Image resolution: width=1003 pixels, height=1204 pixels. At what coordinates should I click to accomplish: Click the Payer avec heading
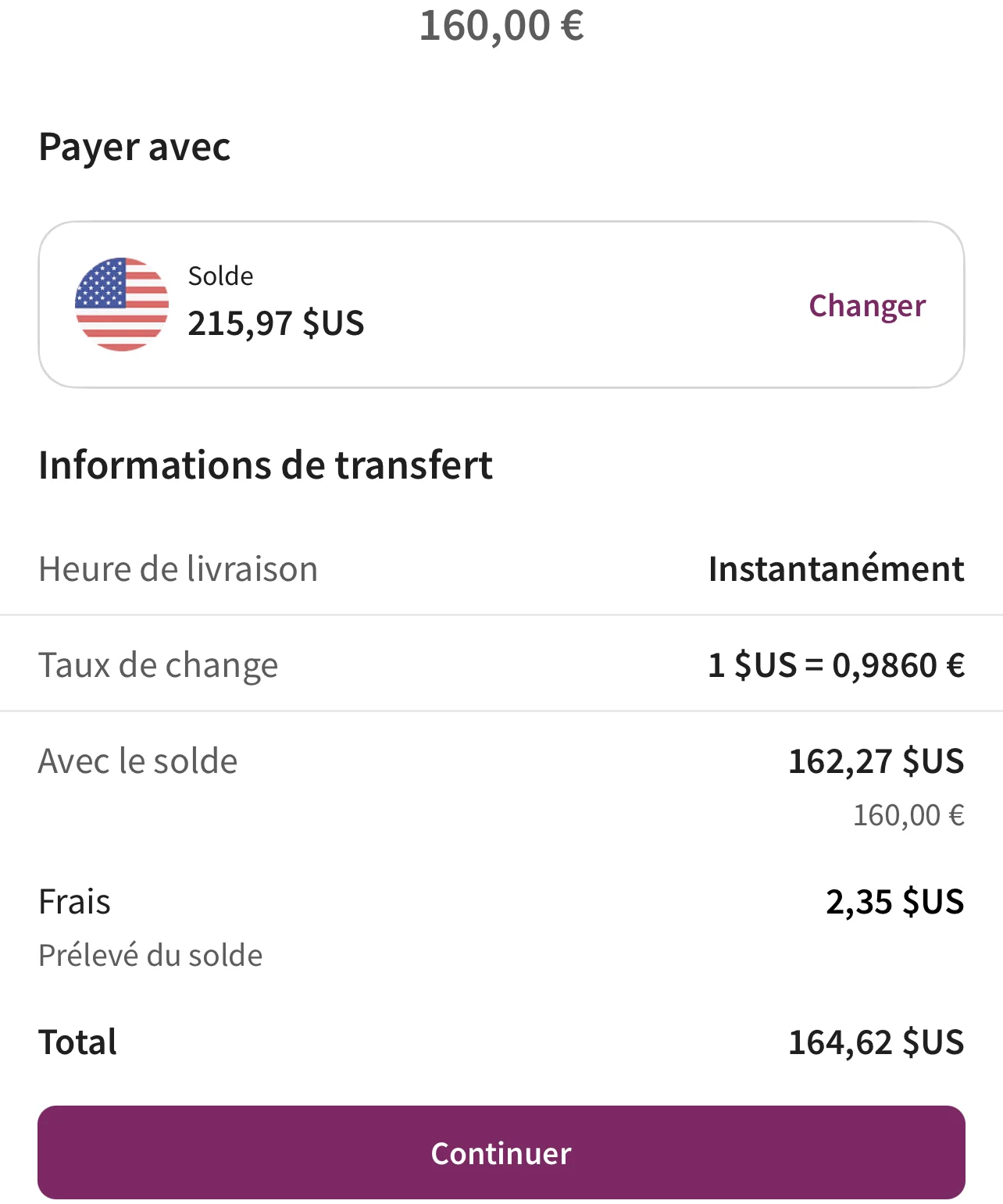(x=134, y=147)
